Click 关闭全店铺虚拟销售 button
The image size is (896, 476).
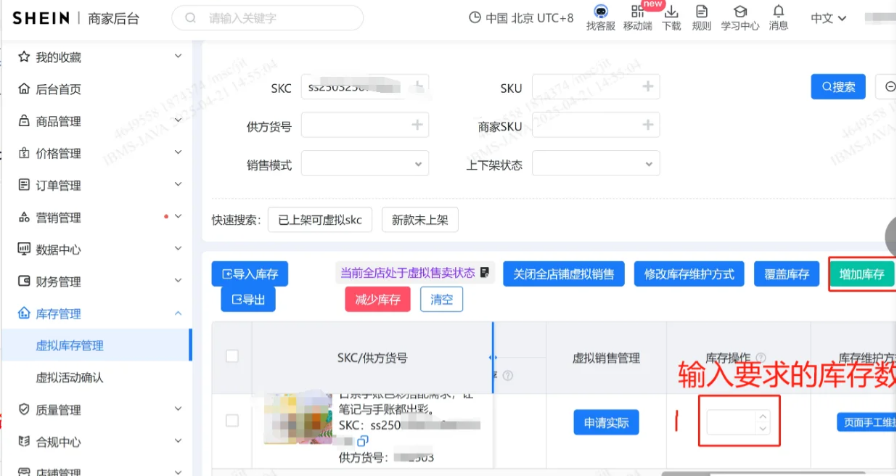coord(563,274)
